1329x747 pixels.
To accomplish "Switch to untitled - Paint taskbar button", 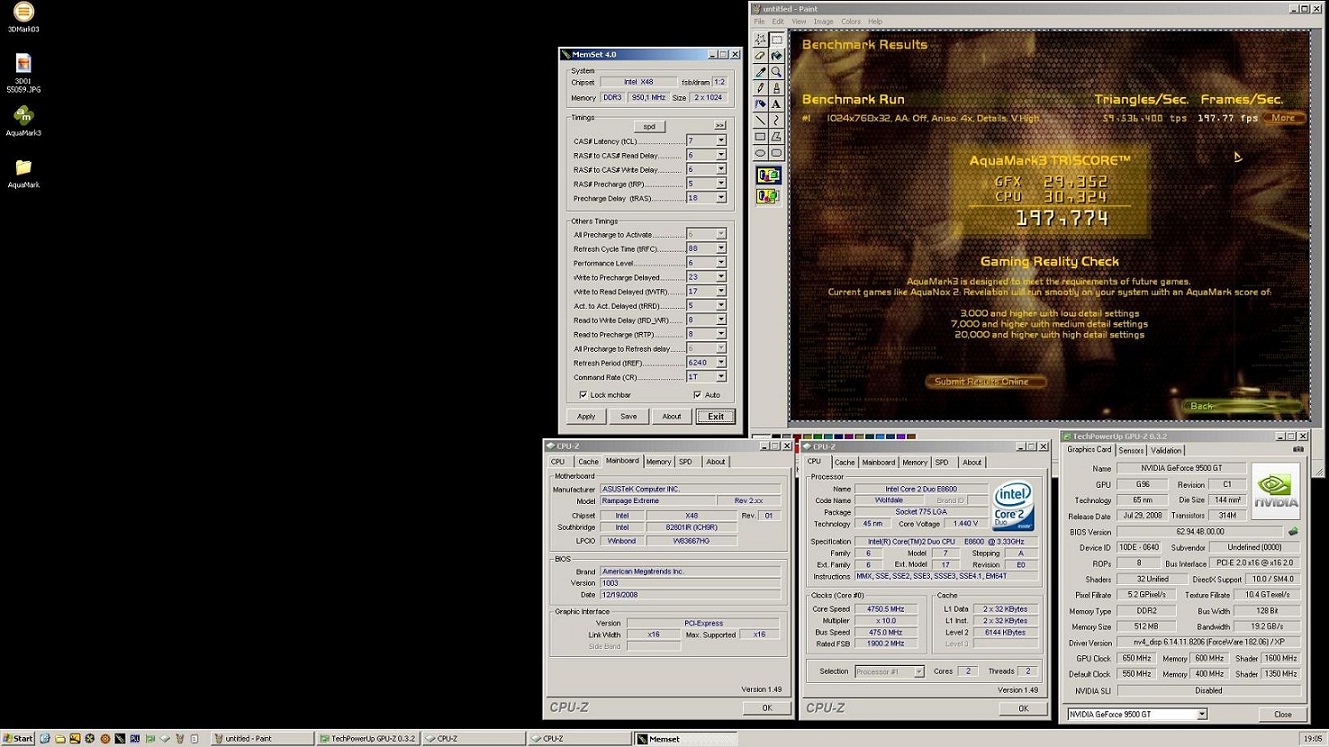I will coord(263,739).
